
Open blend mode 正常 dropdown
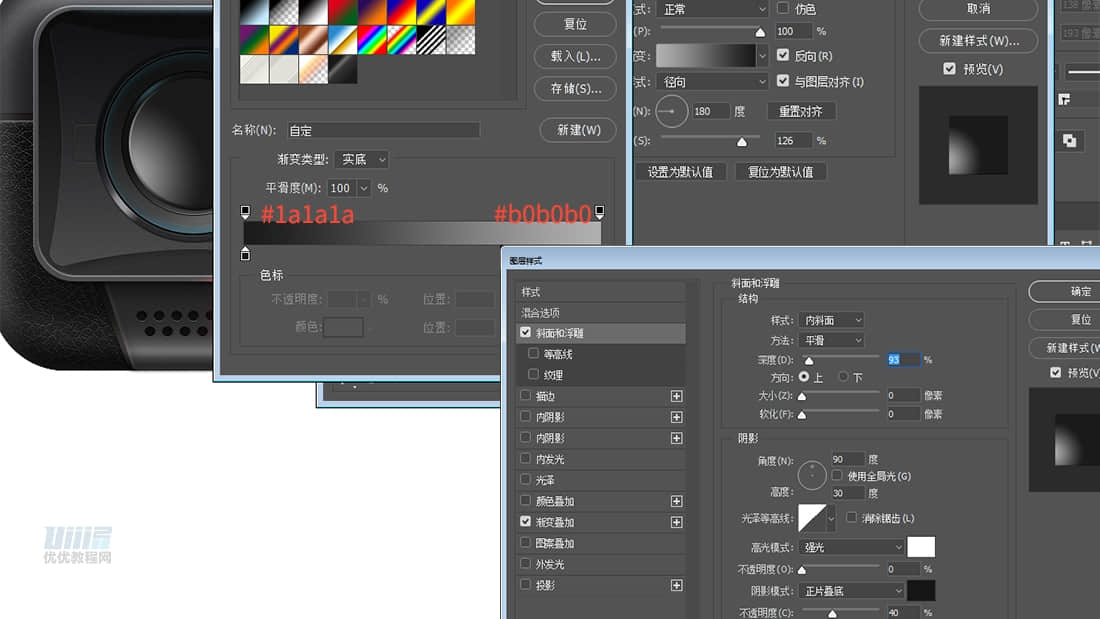[x=712, y=9]
